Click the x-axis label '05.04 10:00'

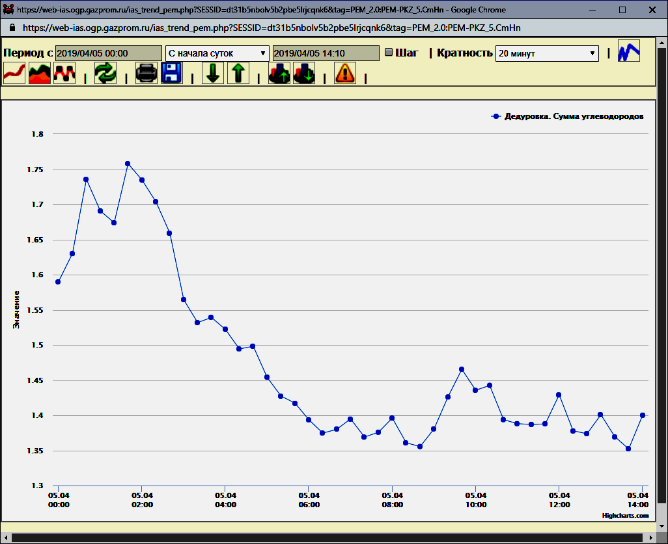(475, 500)
